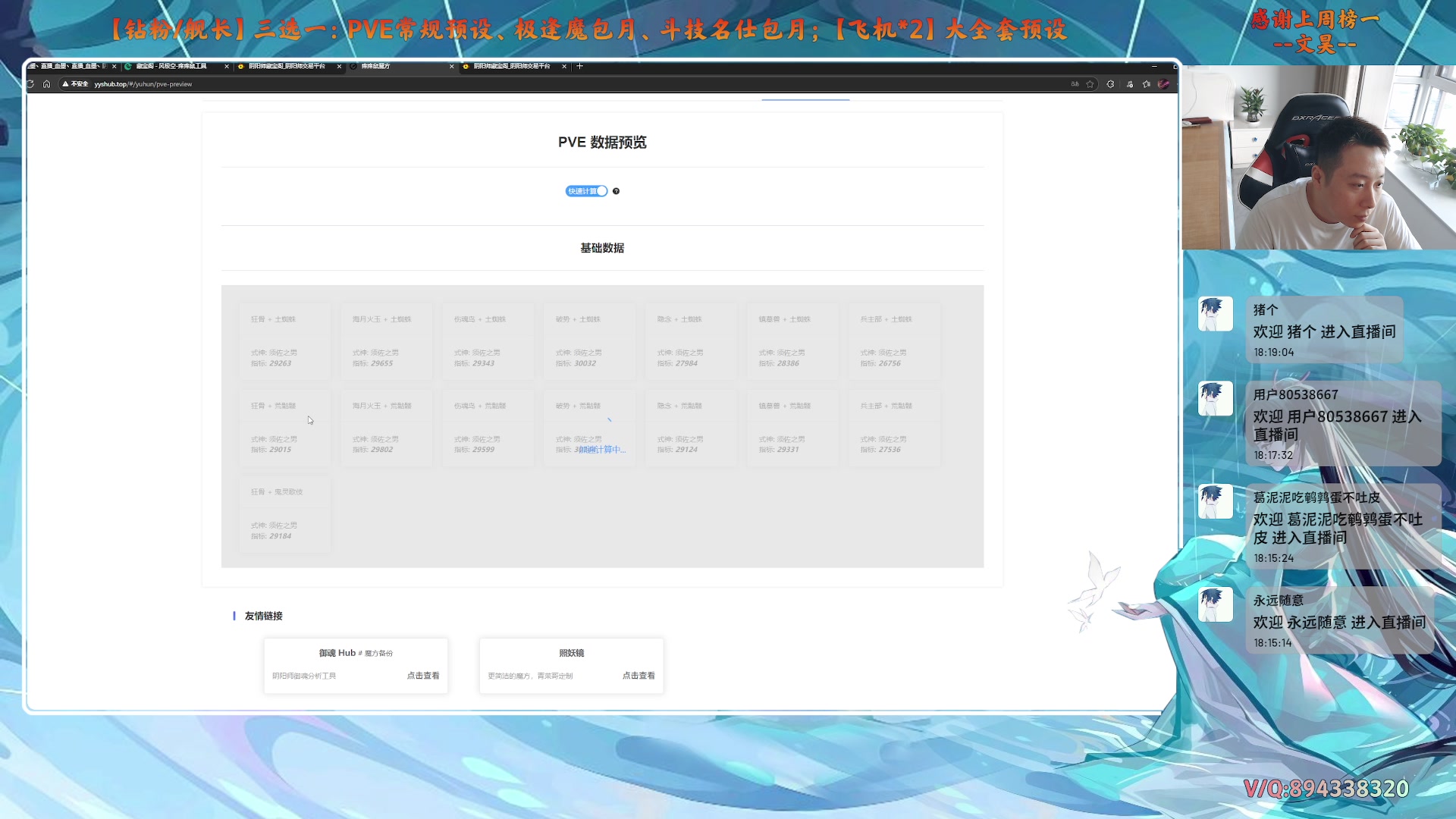Click 葛泥泥吃鹌鹑蛋不吐皮's avatar in chat

point(1215,502)
